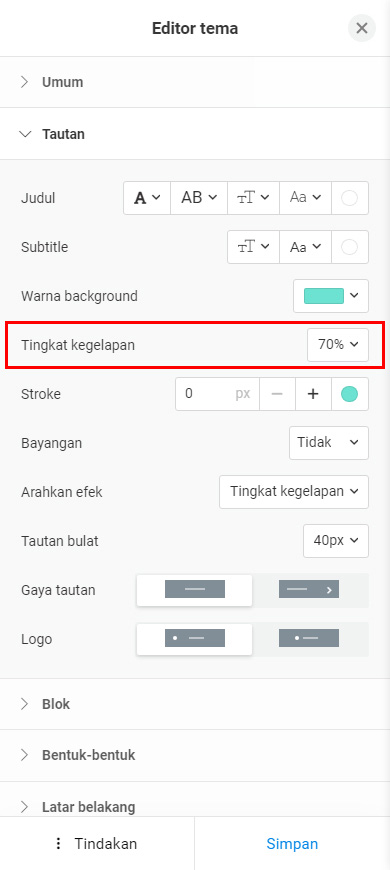390x870 pixels.
Task: Select the plain Gaya tautan style without arrow
Action: coord(195,590)
